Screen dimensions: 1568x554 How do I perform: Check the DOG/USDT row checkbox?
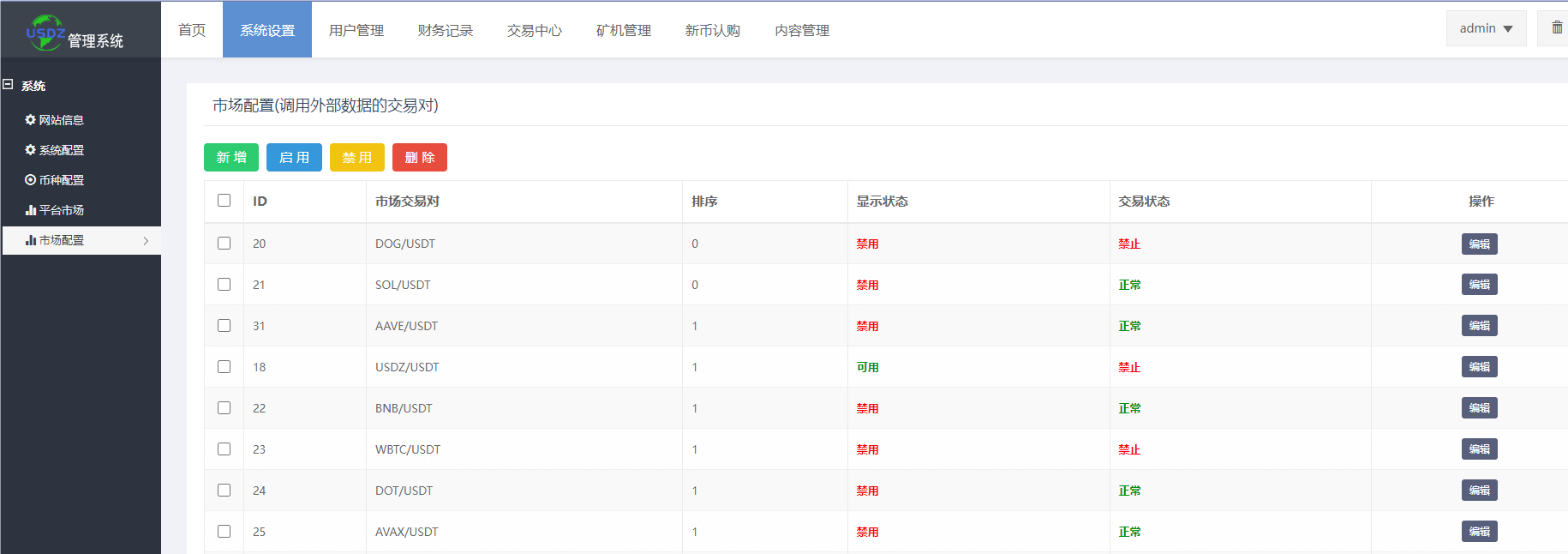pyautogui.click(x=224, y=244)
